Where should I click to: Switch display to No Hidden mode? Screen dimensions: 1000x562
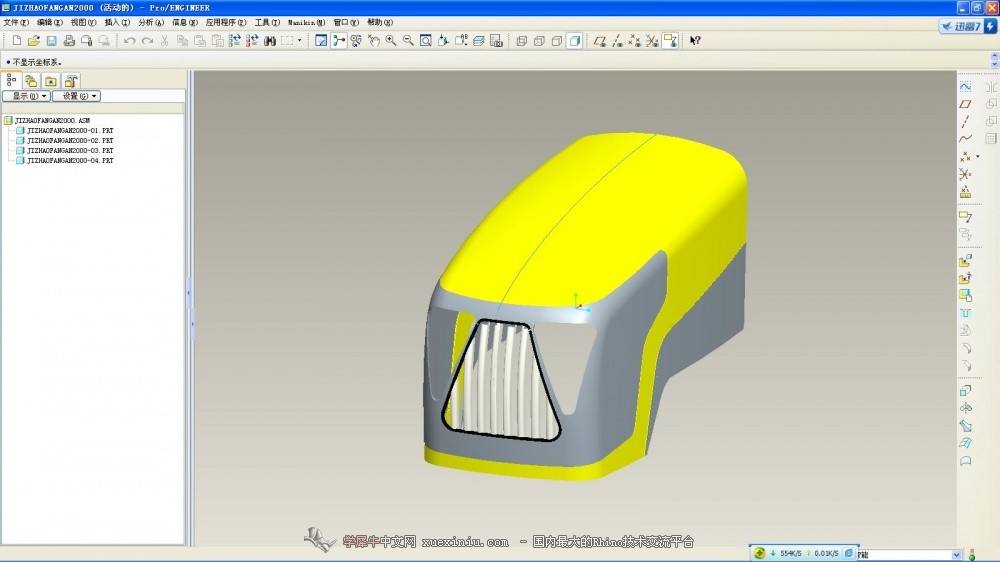[x=557, y=41]
